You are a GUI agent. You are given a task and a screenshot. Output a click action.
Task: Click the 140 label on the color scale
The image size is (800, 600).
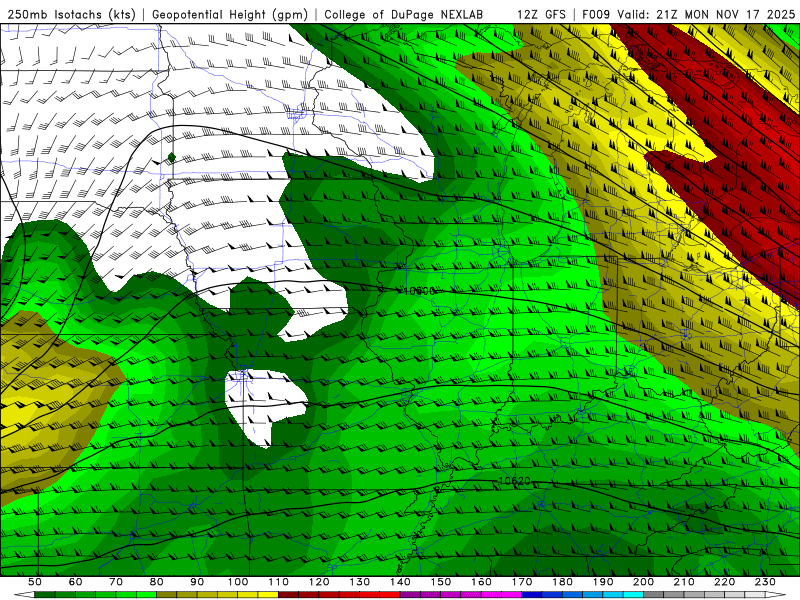[400, 582]
